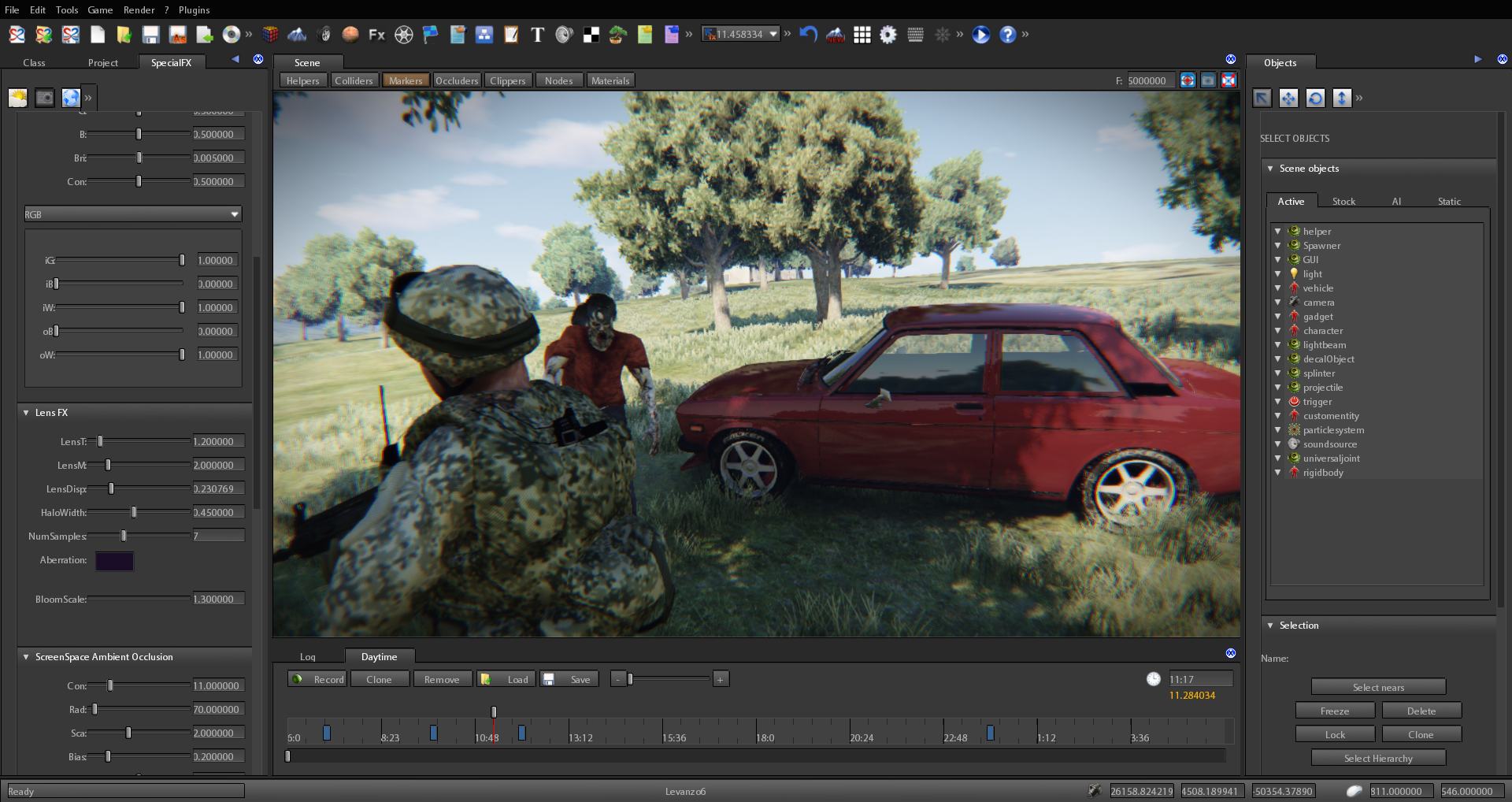Image resolution: width=1512 pixels, height=802 pixels.
Task: Select the rotate tool in Objects panel
Action: (x=1315, y=98)
